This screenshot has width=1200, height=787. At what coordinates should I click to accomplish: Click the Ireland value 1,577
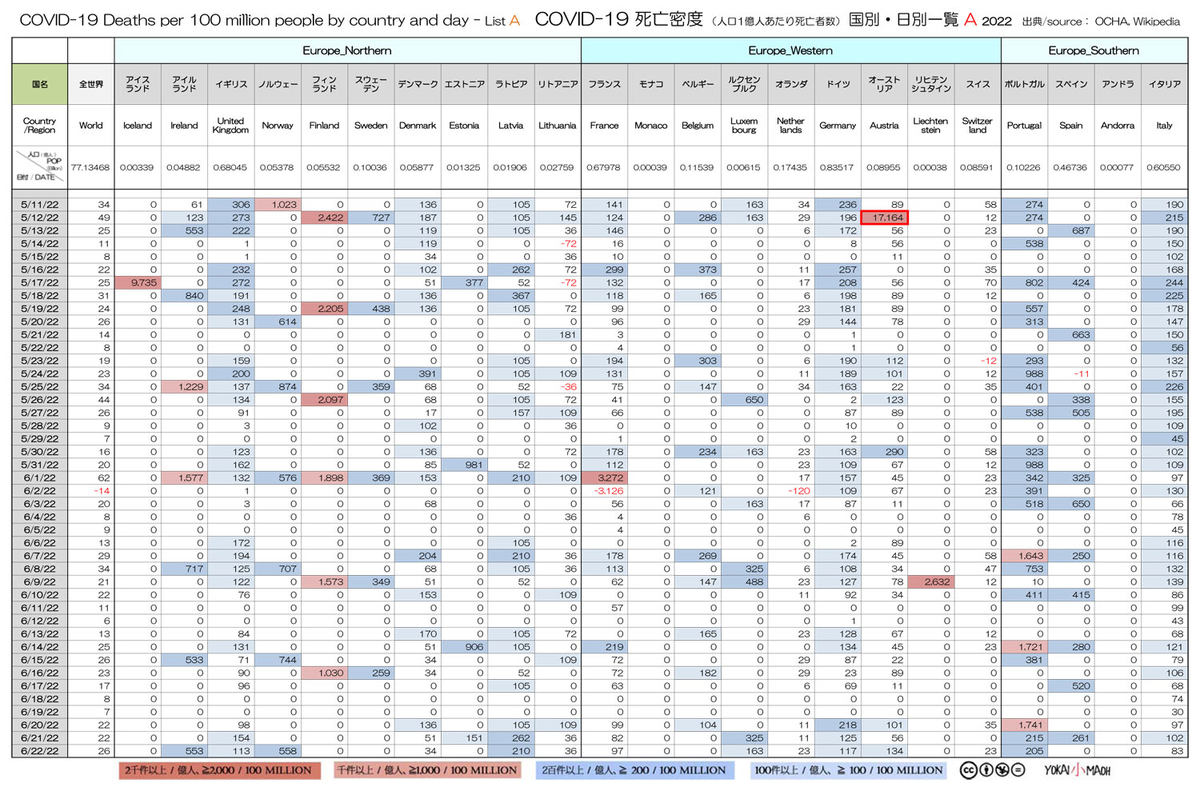coord(184,480)
